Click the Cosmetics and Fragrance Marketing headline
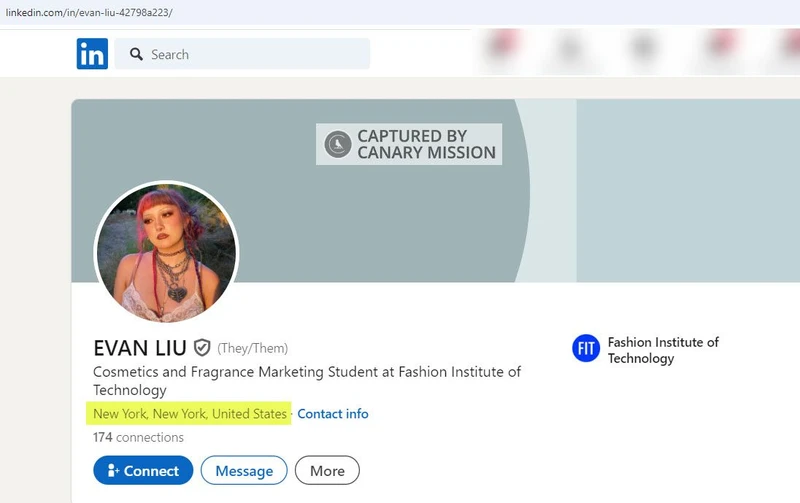The height and width of the screenshot is (503, 800). [x=307, y=381]
